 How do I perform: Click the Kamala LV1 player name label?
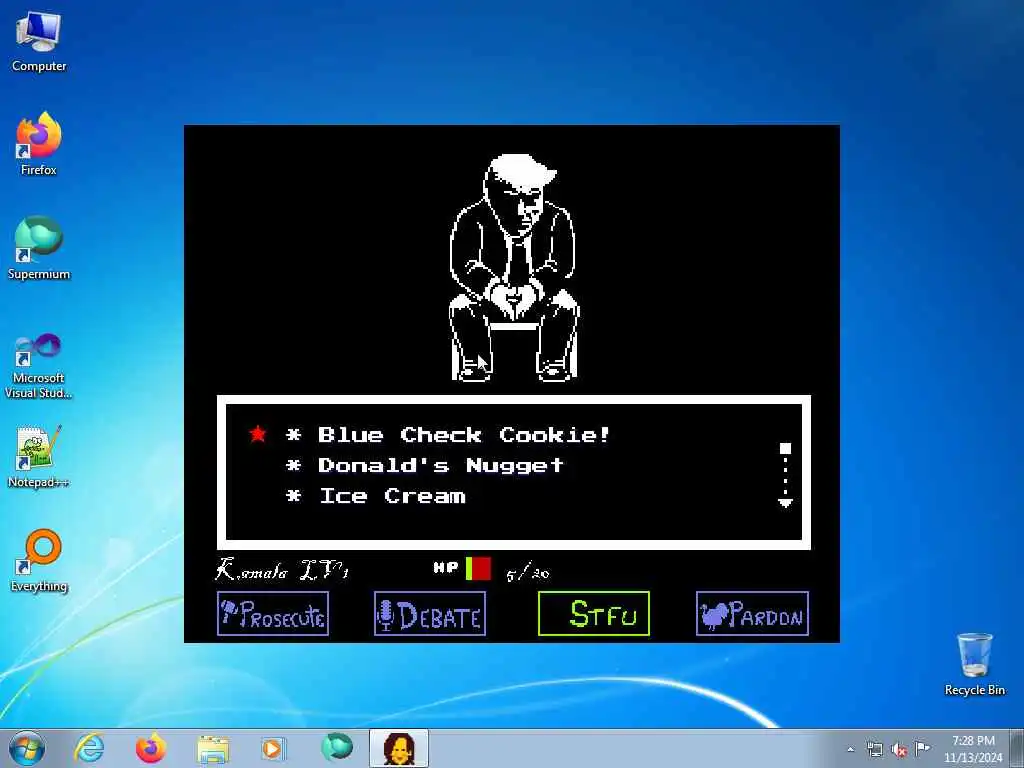[282, 569]
